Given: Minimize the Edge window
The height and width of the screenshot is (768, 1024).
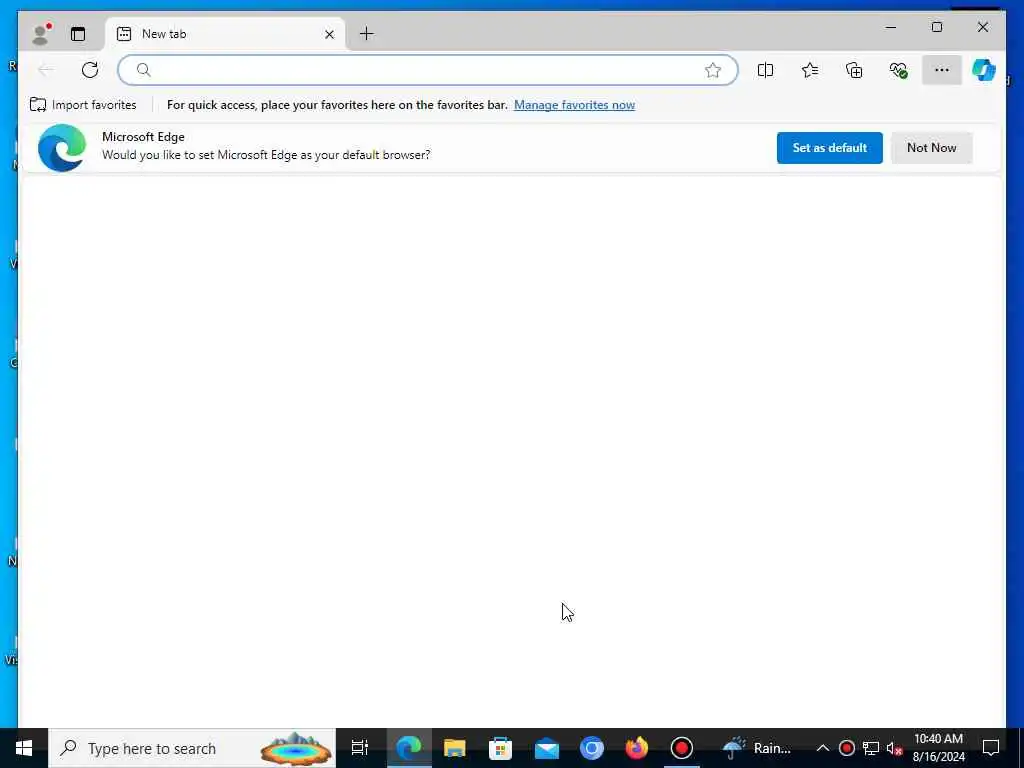Looking at the screenshot, I should [891, 27].
